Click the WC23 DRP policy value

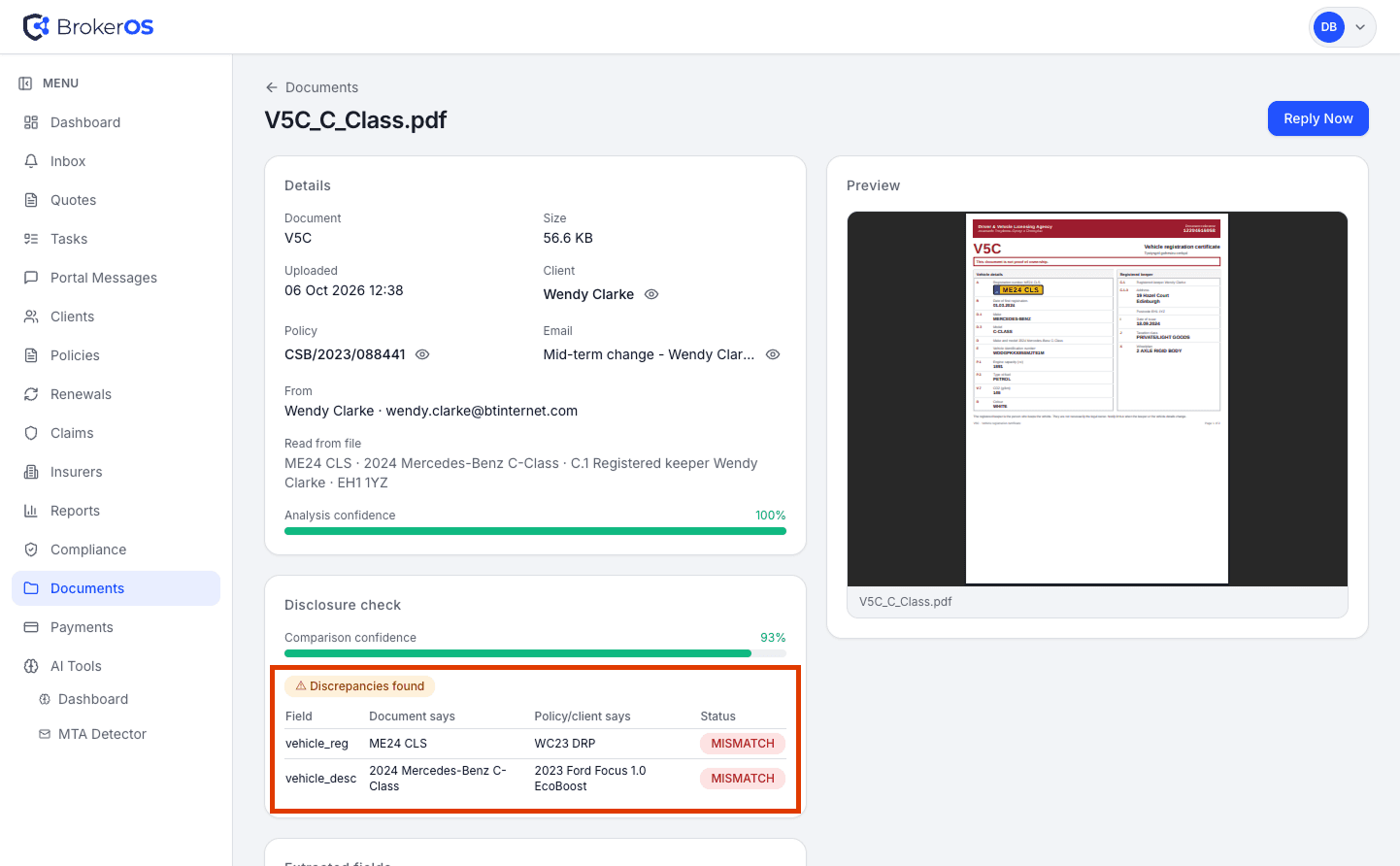565,744
